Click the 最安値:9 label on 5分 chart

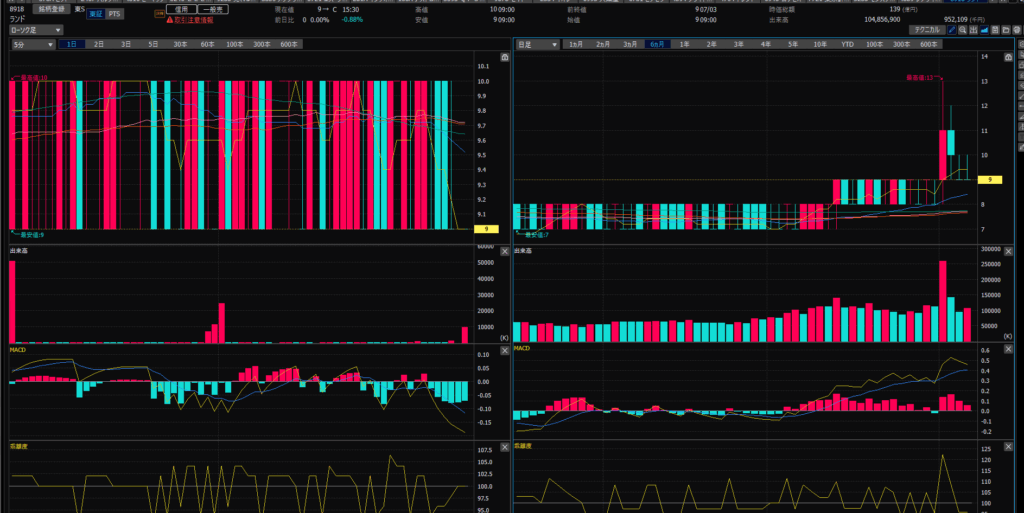[32, 235]
